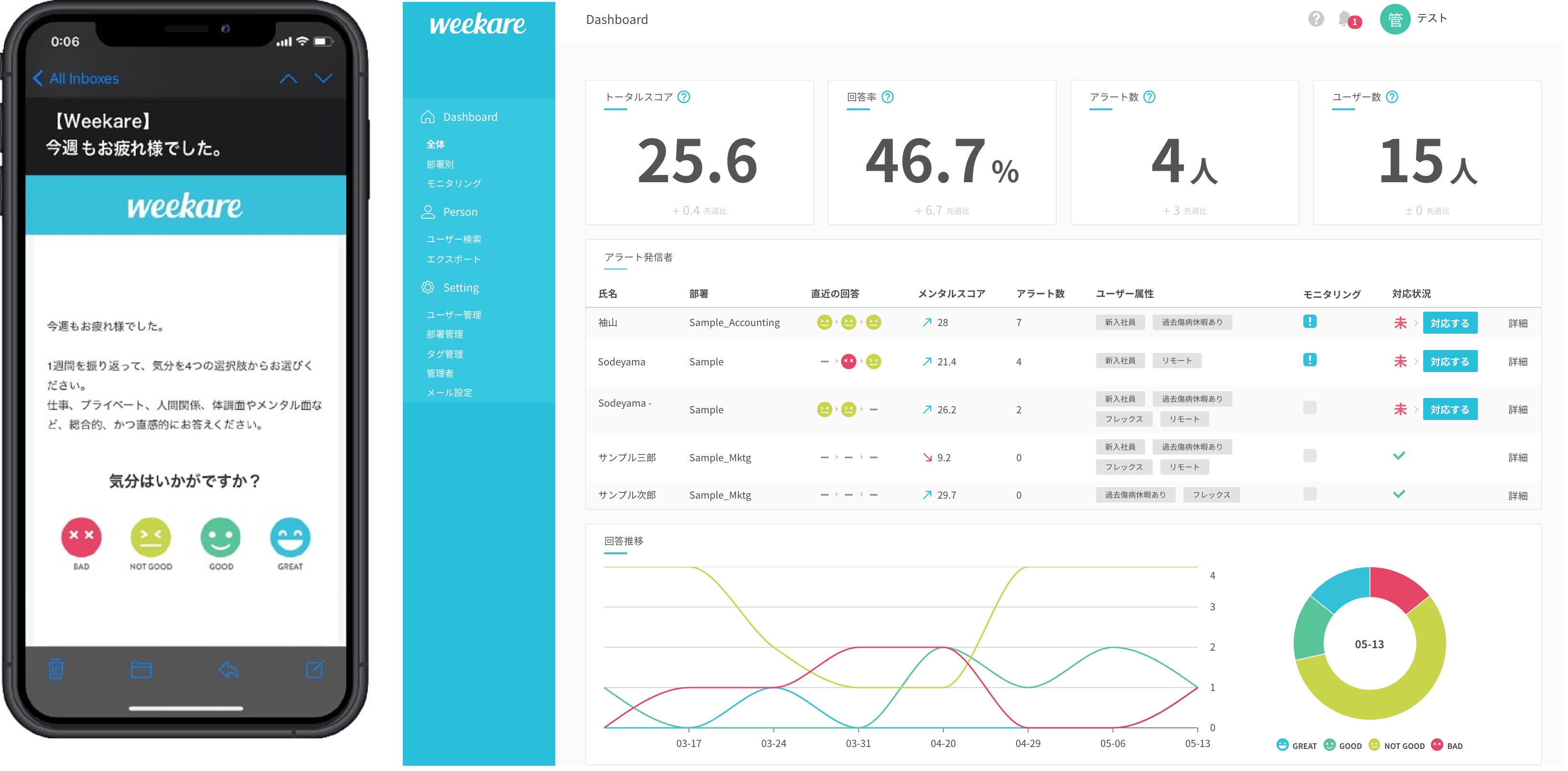Image resolution: width=1568 pixels, height=771 pixels.
Task: Open the Setting section in sidebar
Action: [x=450, y=287]
